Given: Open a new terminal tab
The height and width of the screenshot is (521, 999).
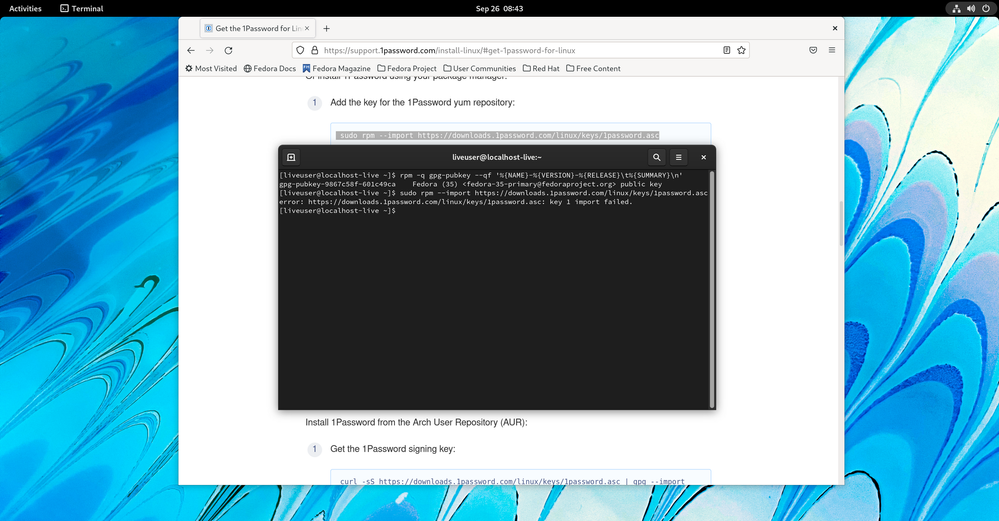Looking at the screenshot, I should pyautogui.click(x=291, y=157).
